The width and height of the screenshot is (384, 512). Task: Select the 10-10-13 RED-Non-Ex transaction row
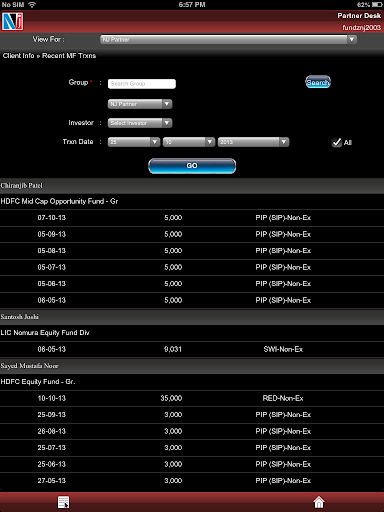click(x=192, y=398)
